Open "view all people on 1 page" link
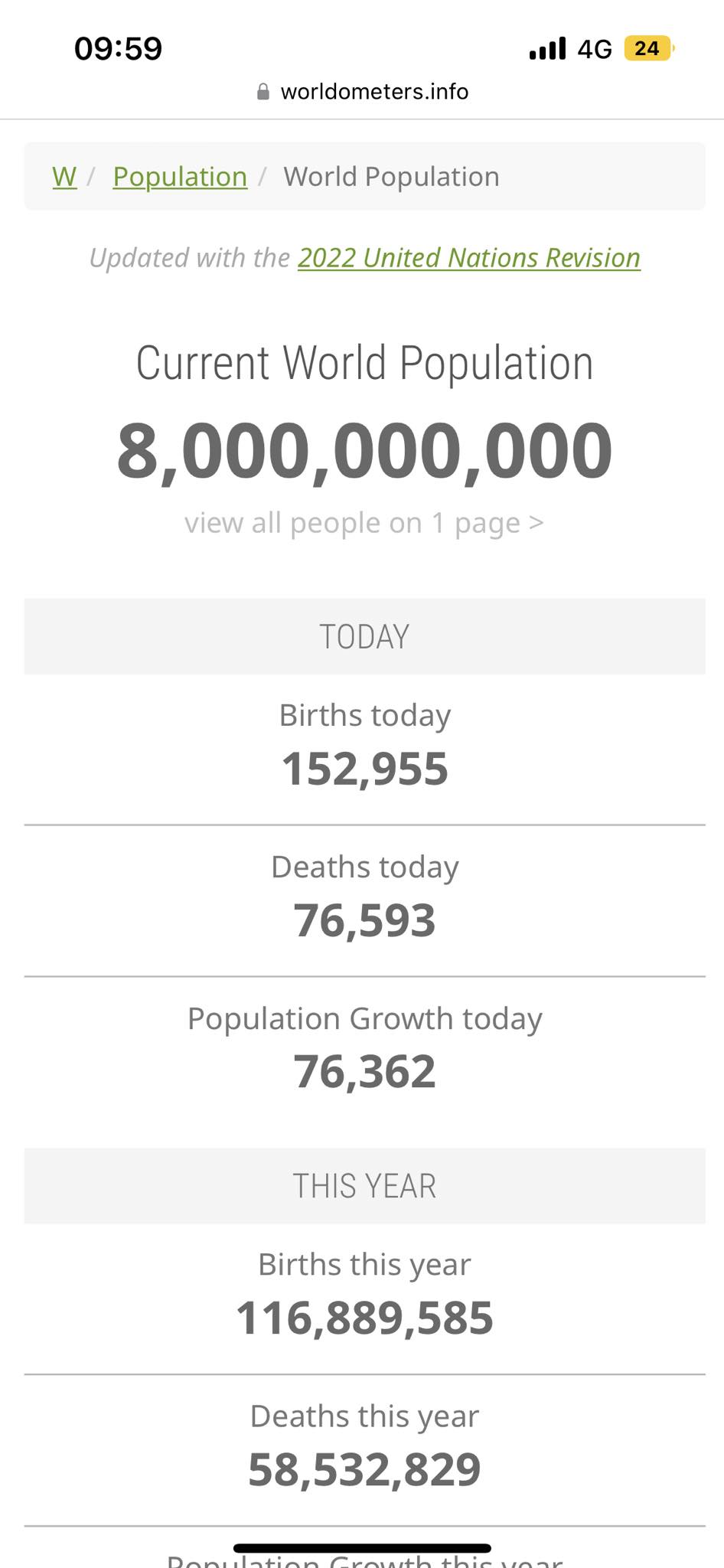The image size is (724, 1568). [x=364, y=523]
